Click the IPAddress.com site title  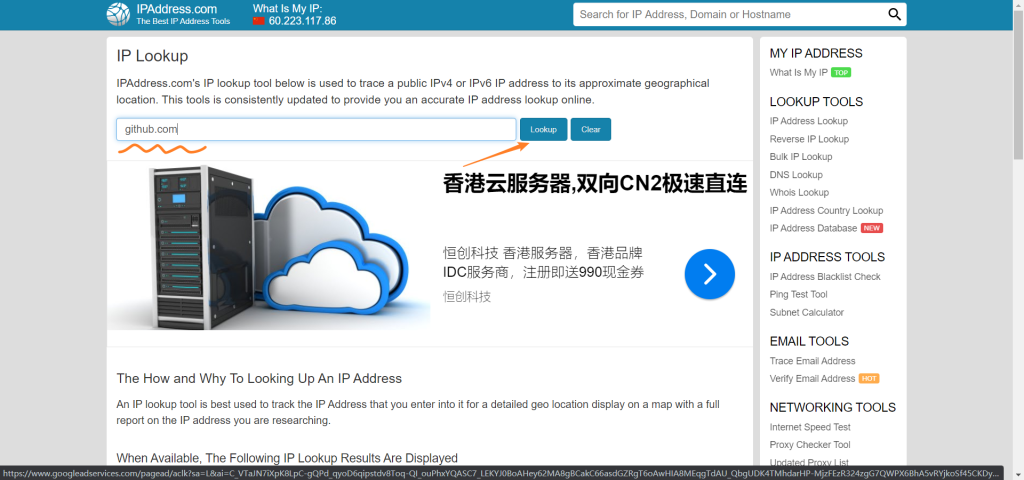[177, 9]
